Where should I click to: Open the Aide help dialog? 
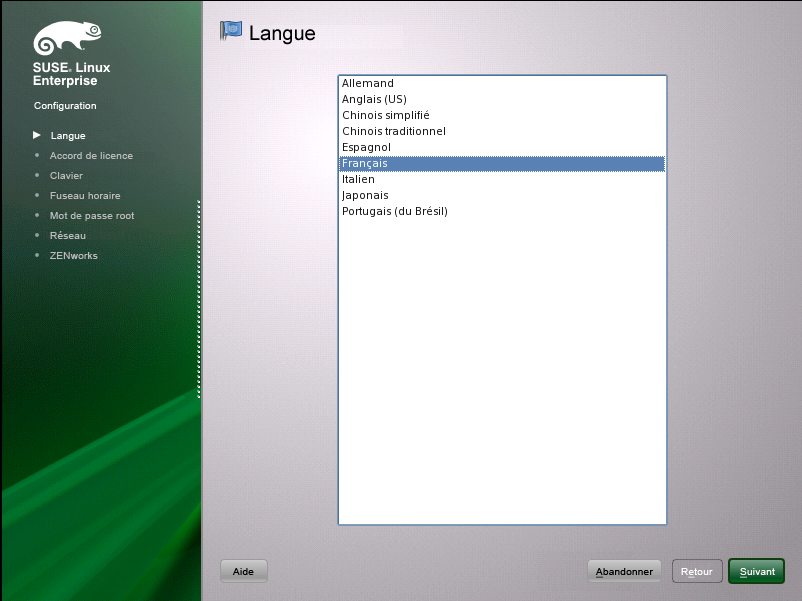[243, 570]
